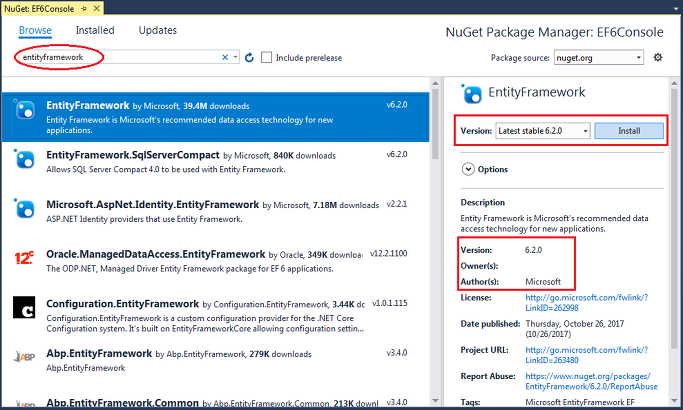Screen dimensions: 683x410
Task: Open the Project URL link
Action: tap(586, 355)
